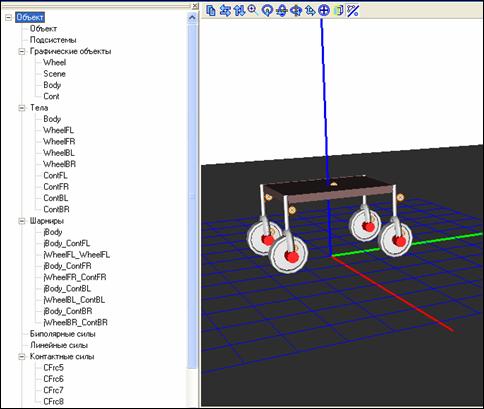Screen dimensions: 484x409
Task: Click the percent-style icon at toolbar end
Action: pyautogui.click(x=353, y=10)
